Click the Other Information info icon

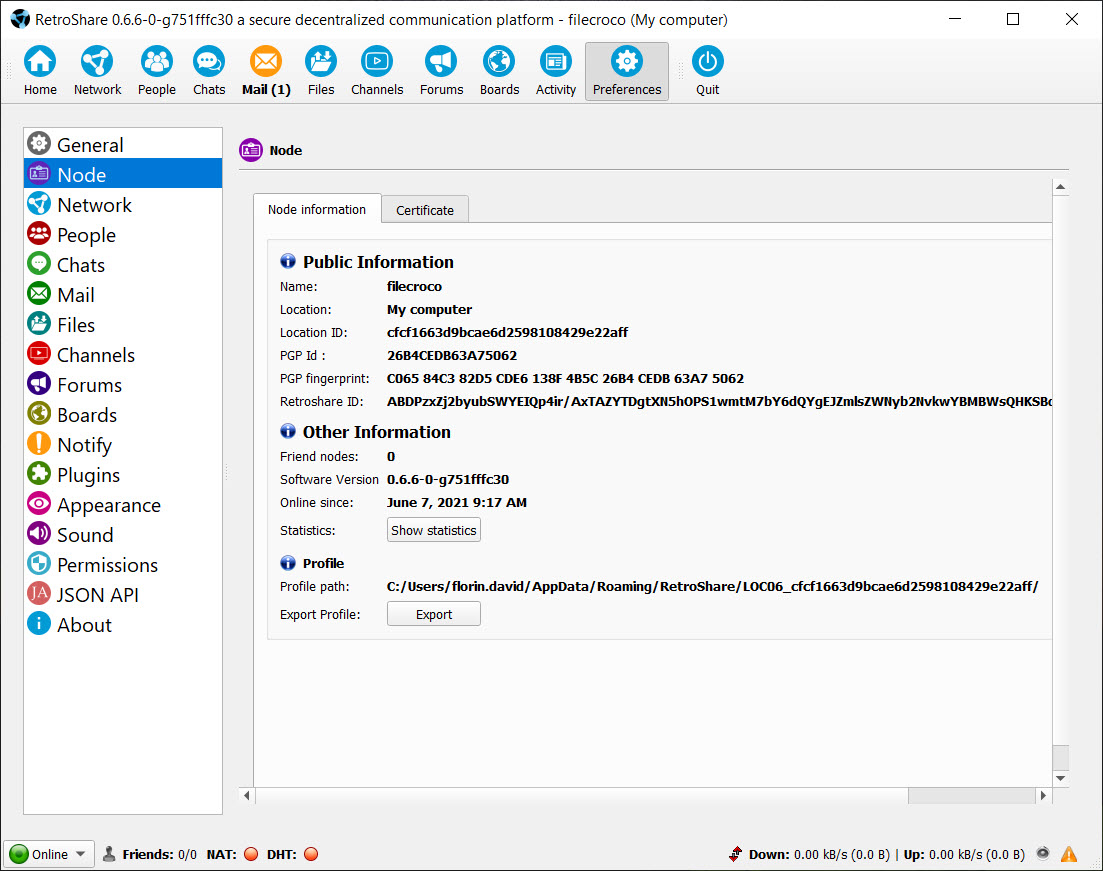pyautogui.click(x=288, y=431)
